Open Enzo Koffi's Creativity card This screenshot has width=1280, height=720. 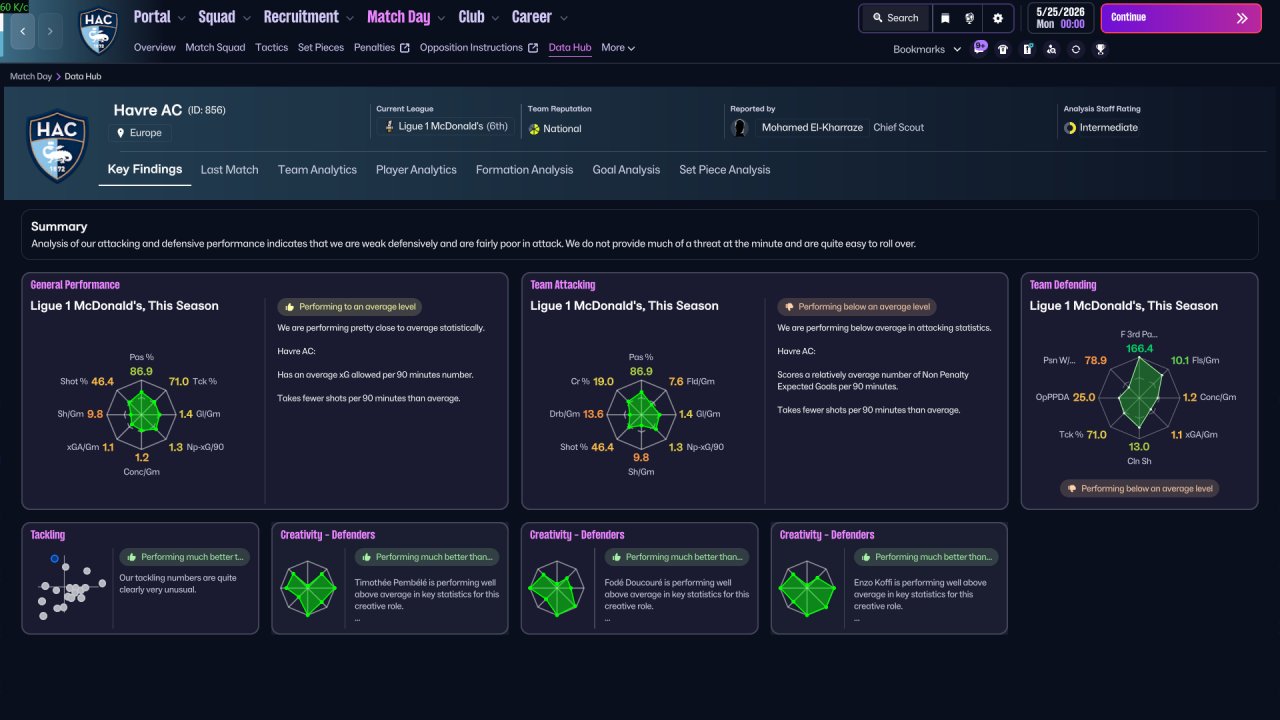pyautogui.click(x=889, y=578)
